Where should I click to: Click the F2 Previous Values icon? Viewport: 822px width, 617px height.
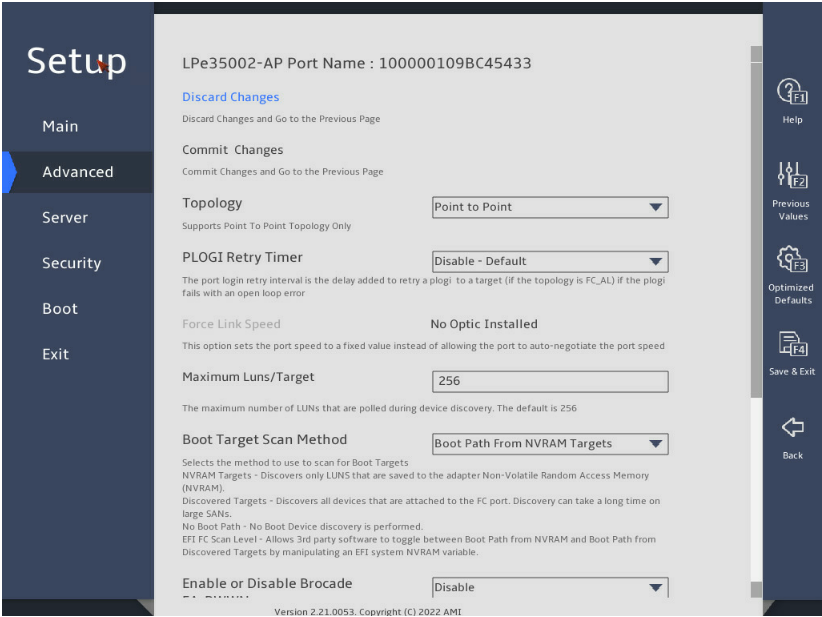(792, 175)
